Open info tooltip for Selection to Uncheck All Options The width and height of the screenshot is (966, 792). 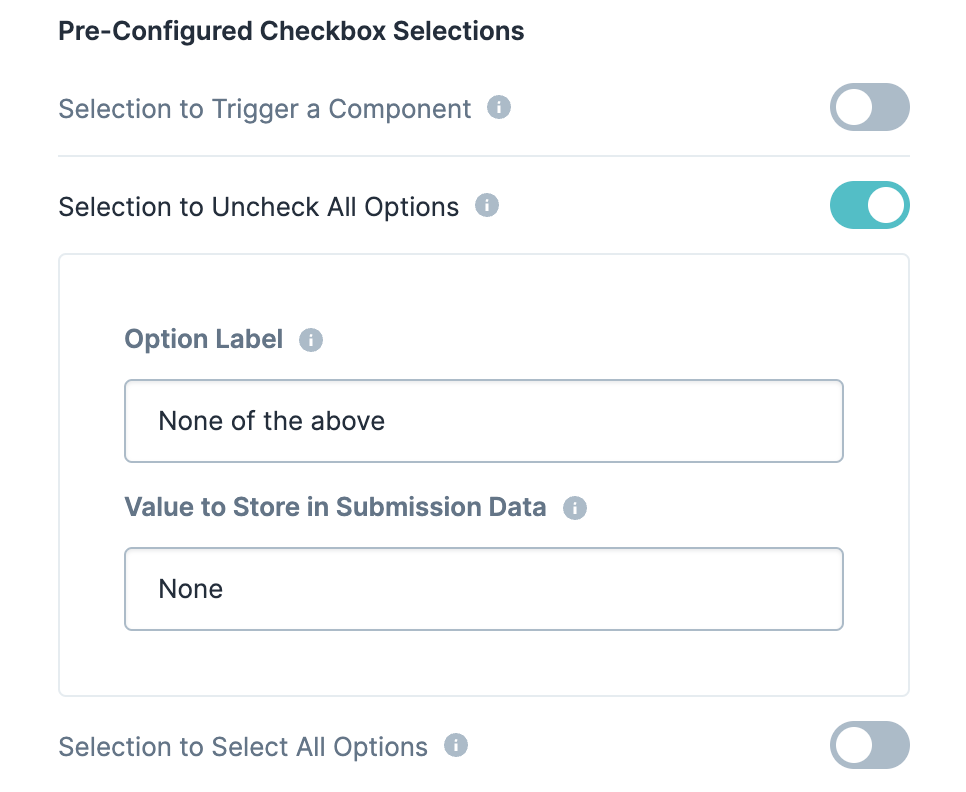pyautogui.click(x=487, y=205)
